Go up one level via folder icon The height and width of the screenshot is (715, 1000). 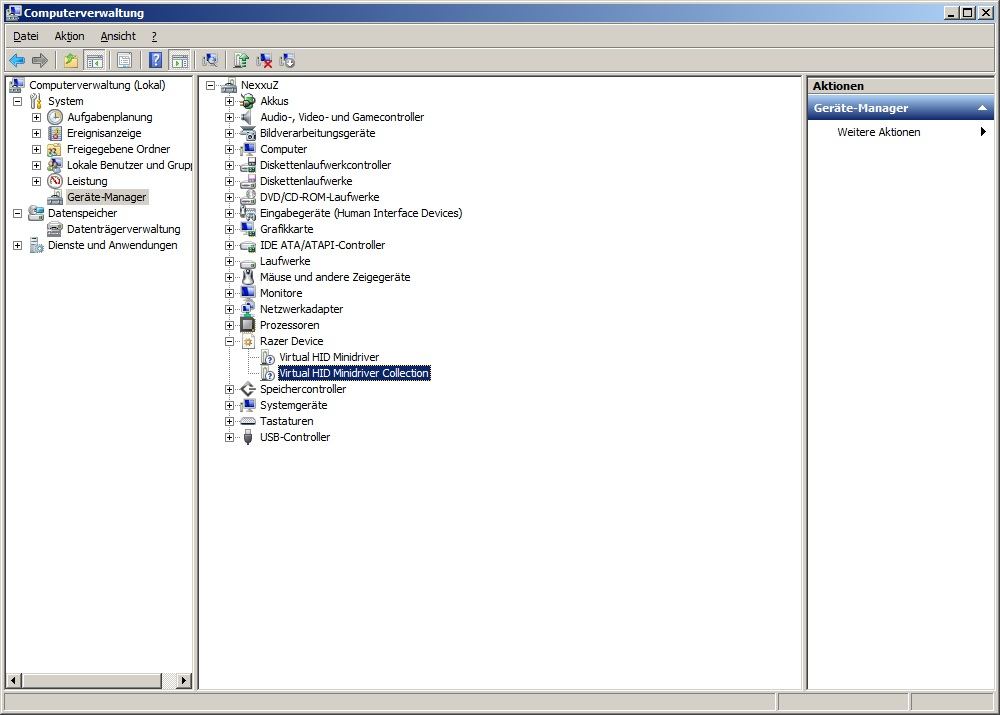[x=71, y=61]
